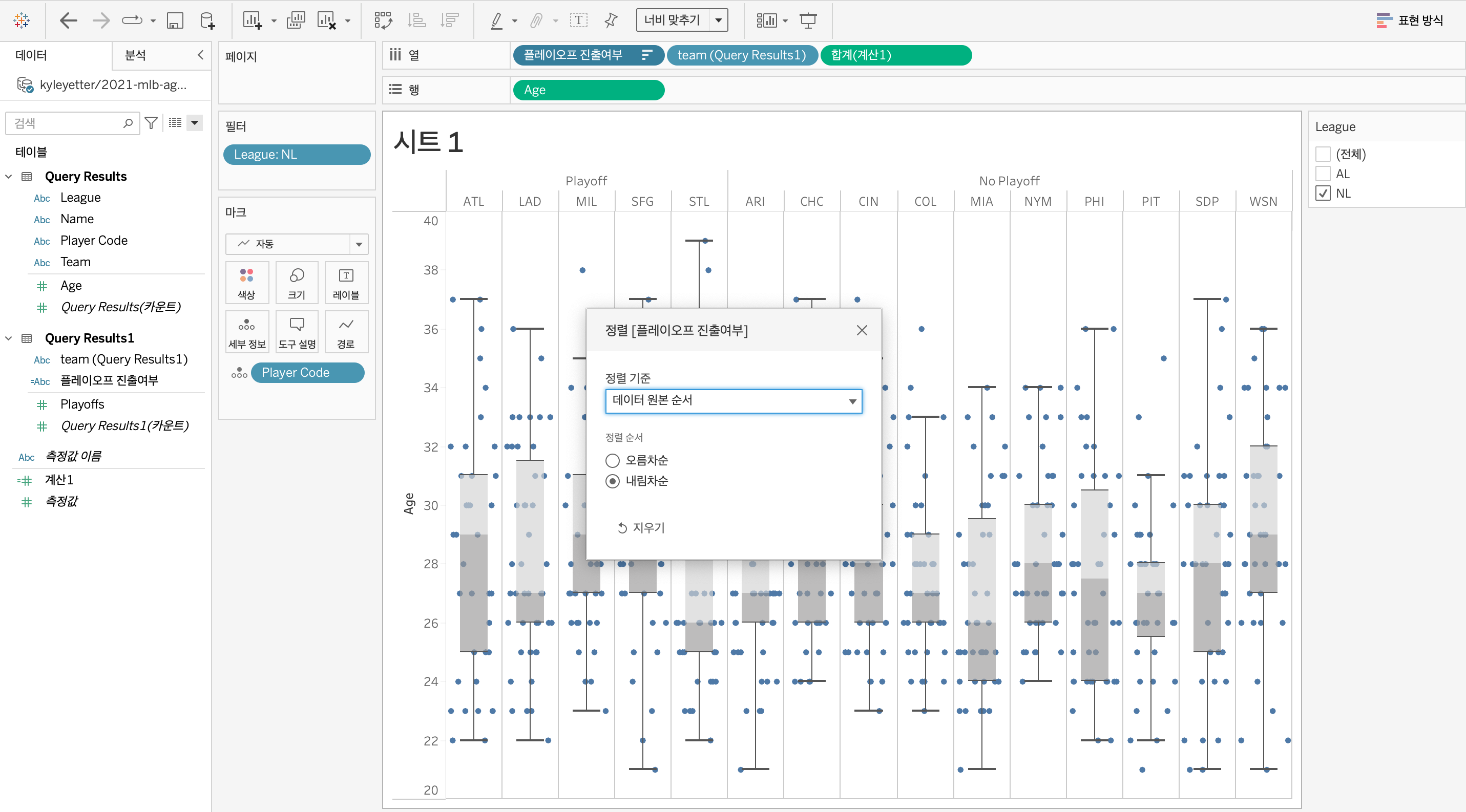This screenshot has width=1466, height=812.
Task: Click the presentation mode icon
Action: pos(808,20)
